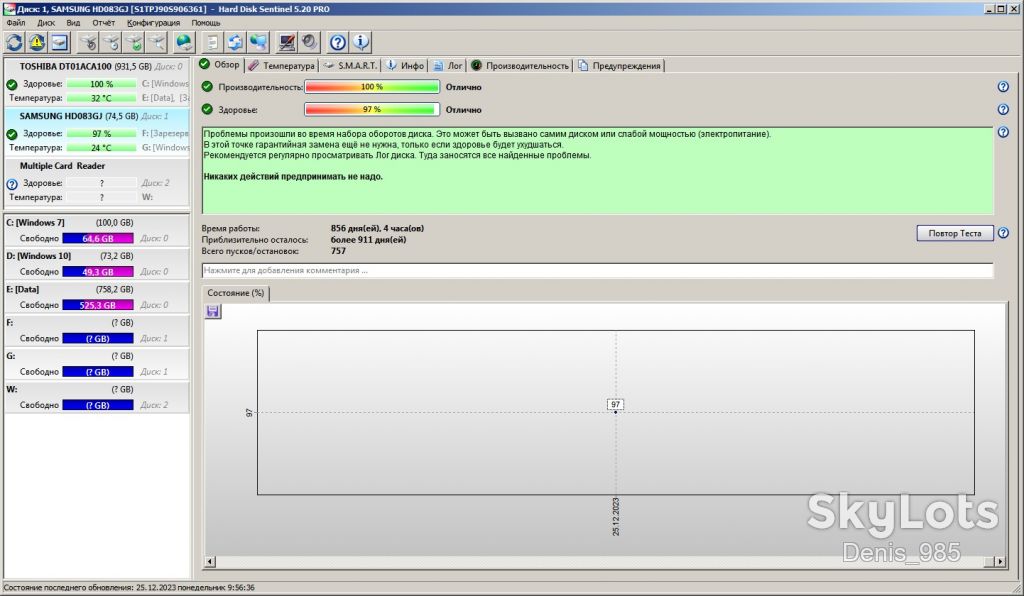Select the E: [Data] partition
Screen dimensions: 1024x596
(97, 297)
